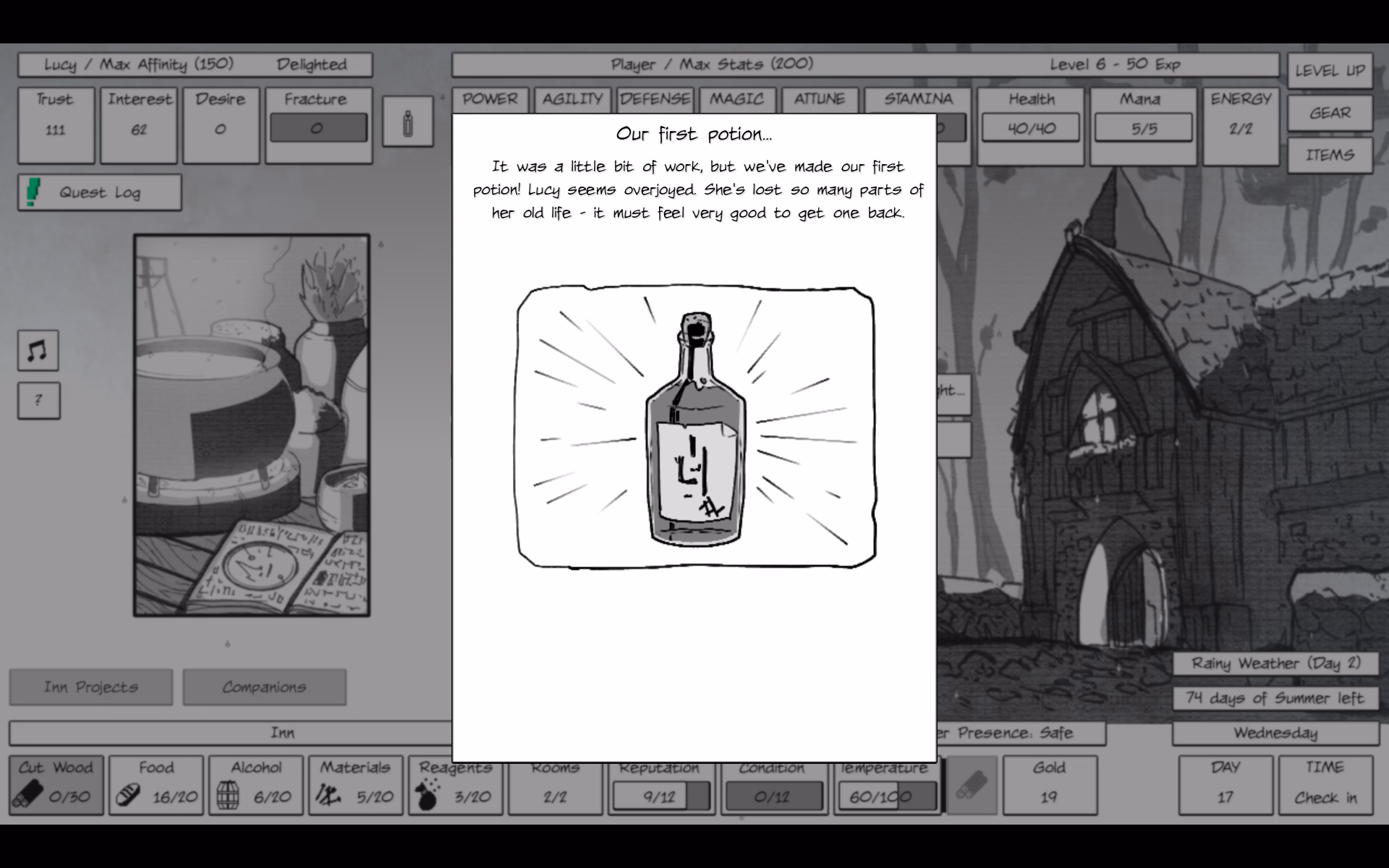Viewport: 1389px width, 868px height.
Task: Click the Delighted mood text
Action: click(312, 64)
